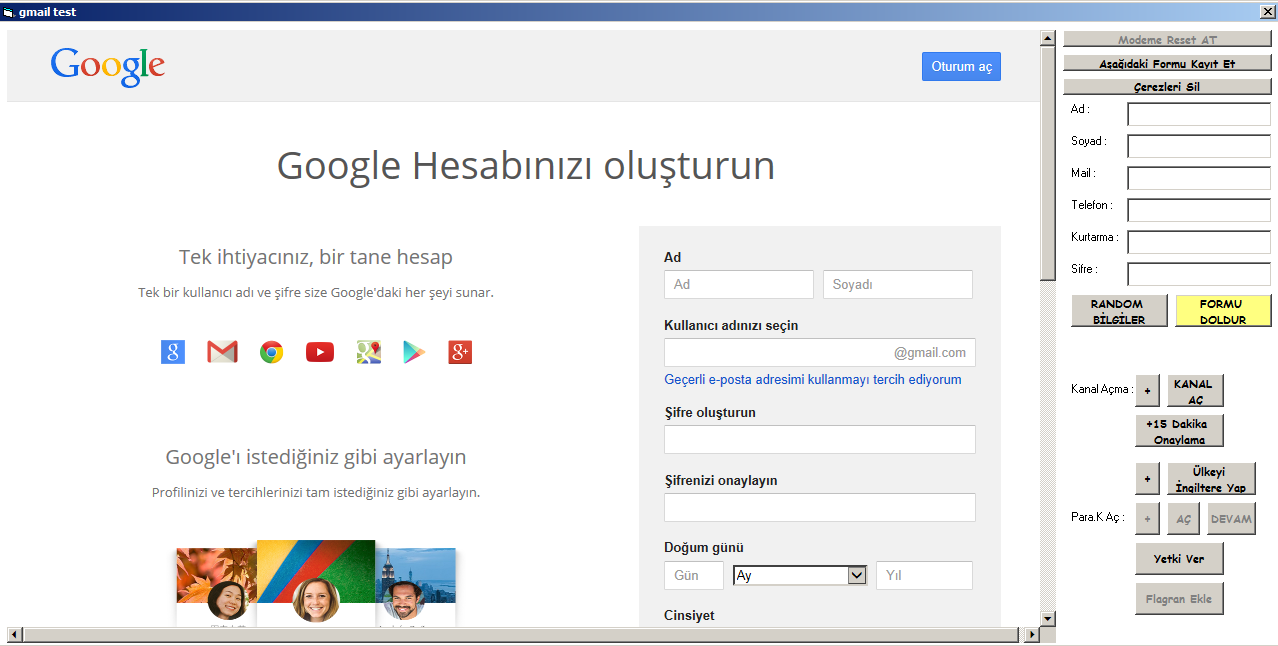
Task: Click the Cinsiyet label
Action: tap(690, 616)
